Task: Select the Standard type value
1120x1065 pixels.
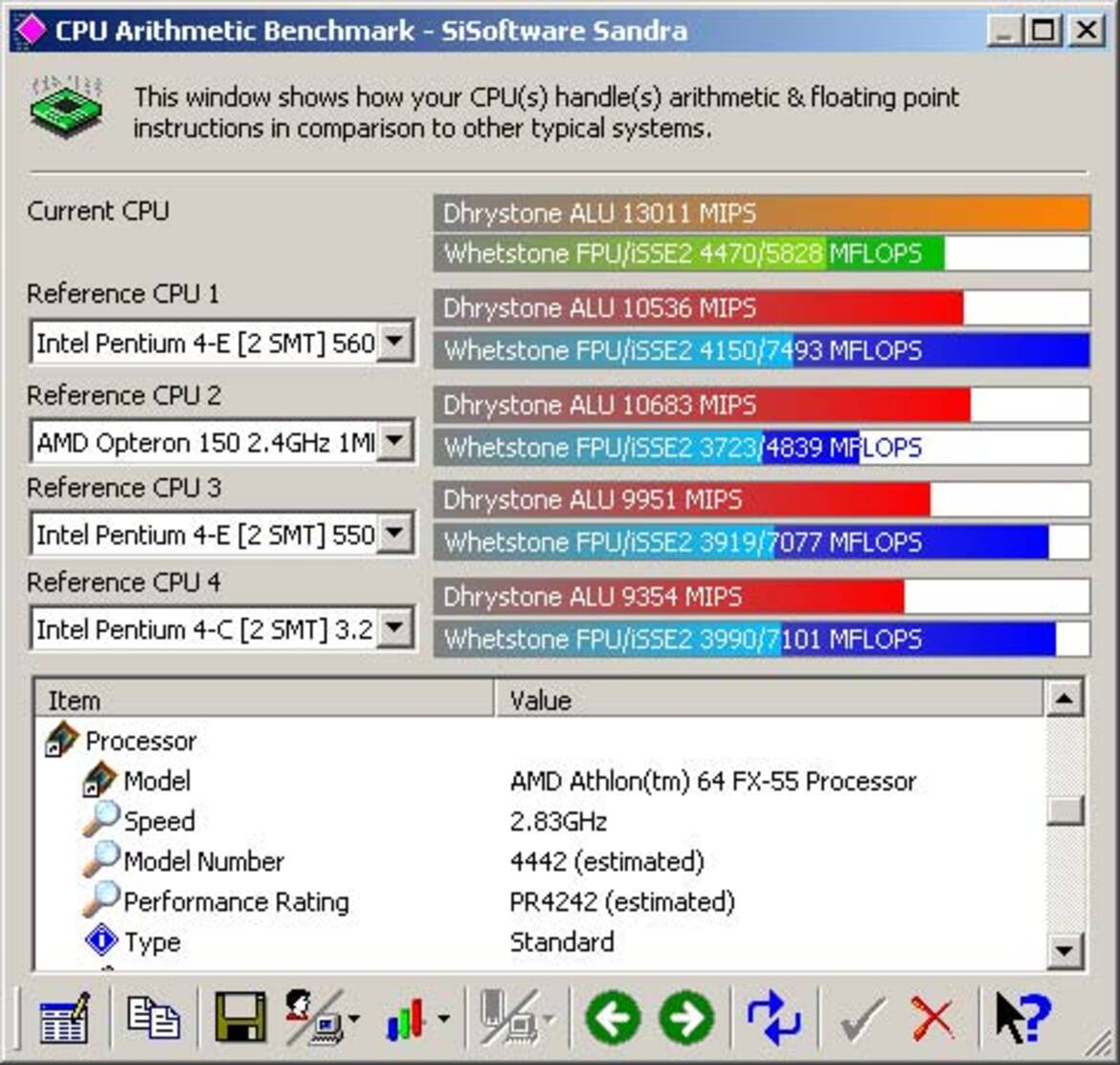Action: click(562, 942)
